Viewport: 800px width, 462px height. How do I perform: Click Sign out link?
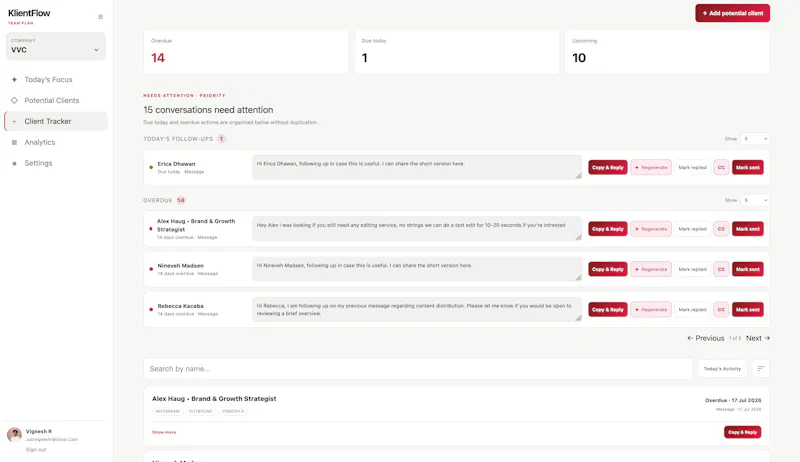[36, 450]
